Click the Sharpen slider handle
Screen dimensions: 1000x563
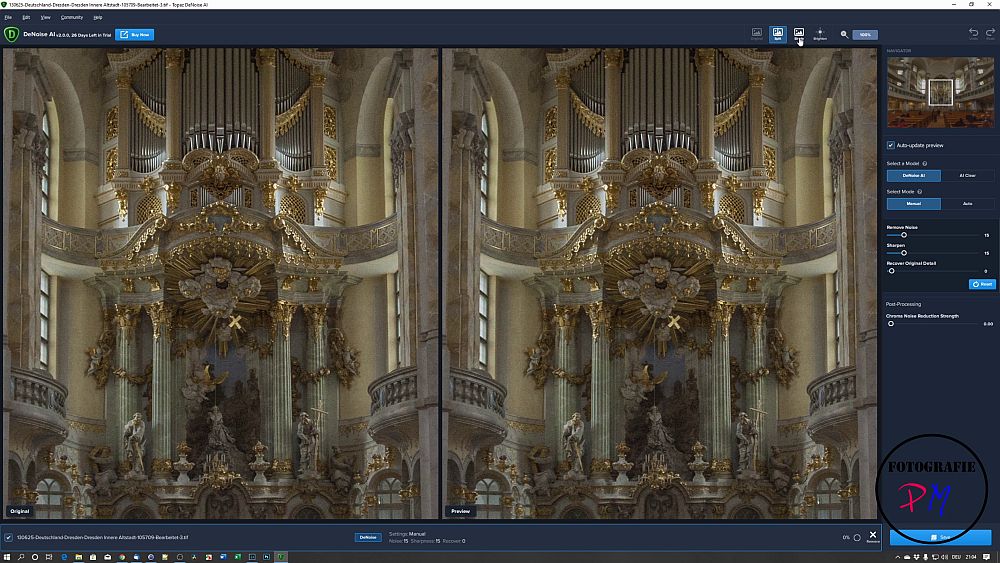(904, 253)
